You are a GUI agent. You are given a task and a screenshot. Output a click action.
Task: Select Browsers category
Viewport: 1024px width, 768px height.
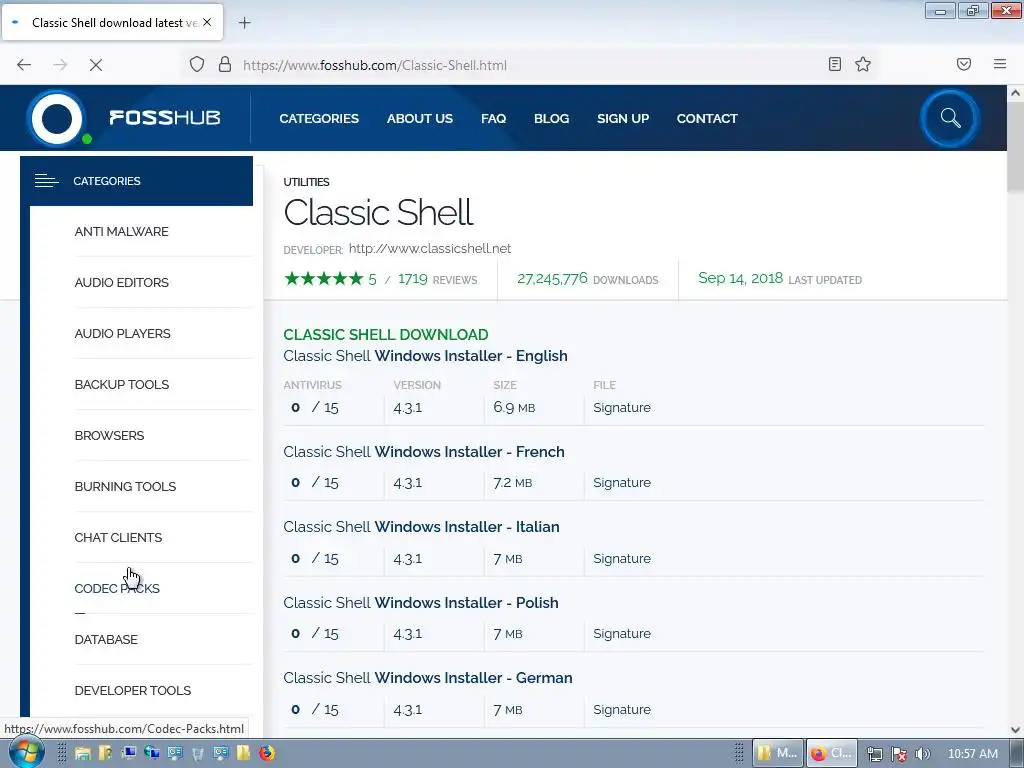(109, 436)
